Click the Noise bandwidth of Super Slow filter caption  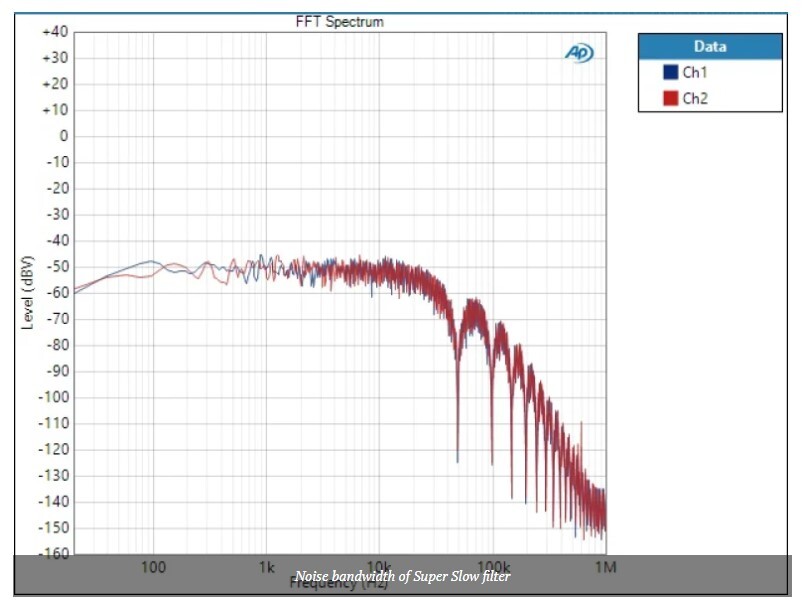point(402,576)
